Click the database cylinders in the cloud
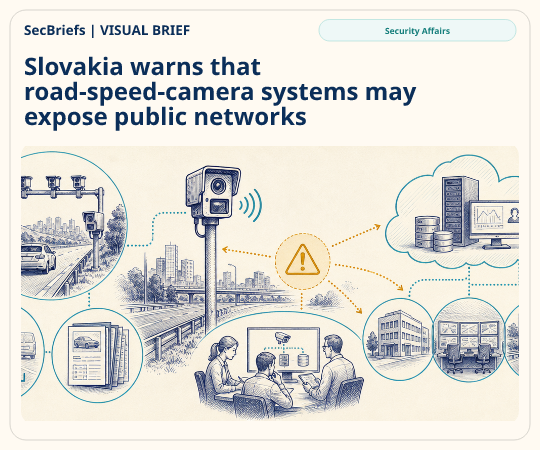This screenshot has width=540, height=450. click(x=433, y=233)
